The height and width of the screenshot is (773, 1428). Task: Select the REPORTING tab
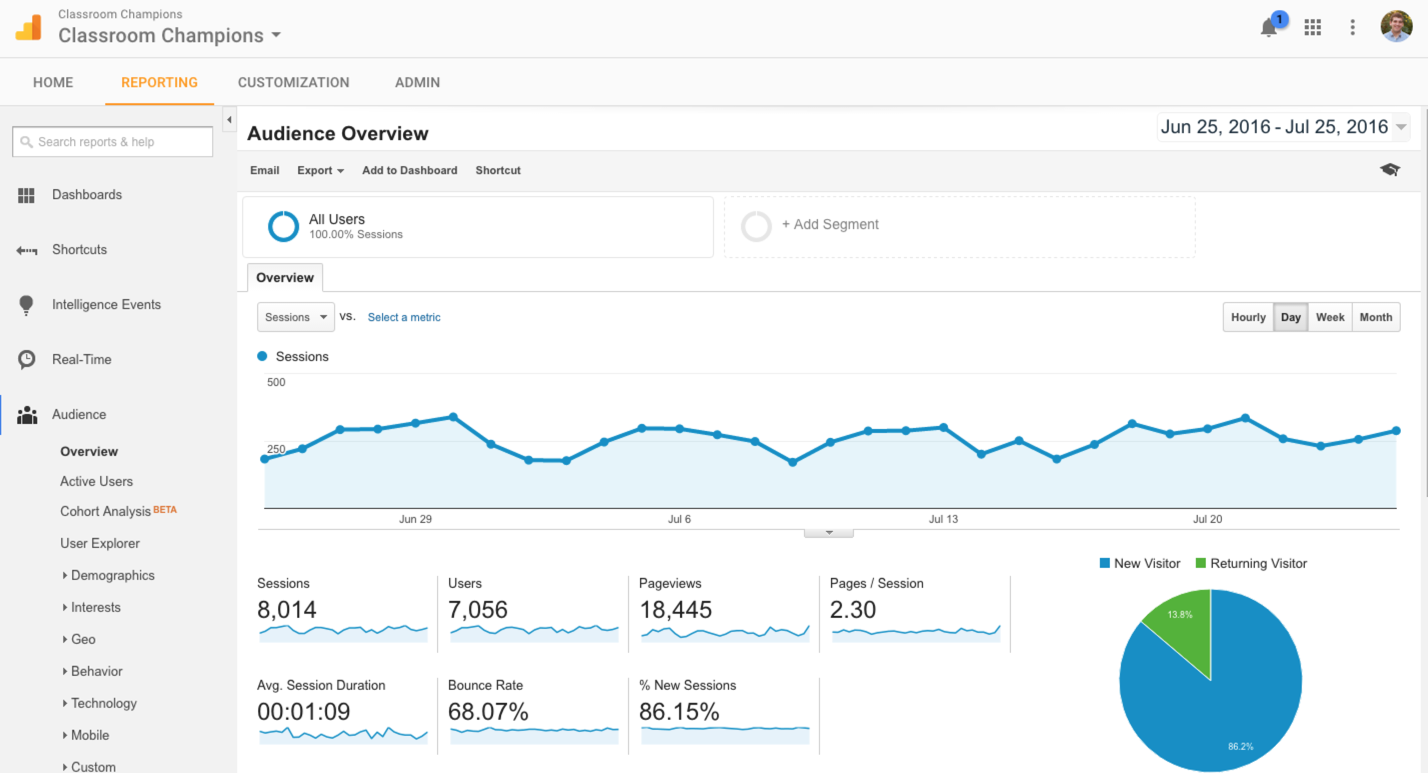[x=159, y=82]
